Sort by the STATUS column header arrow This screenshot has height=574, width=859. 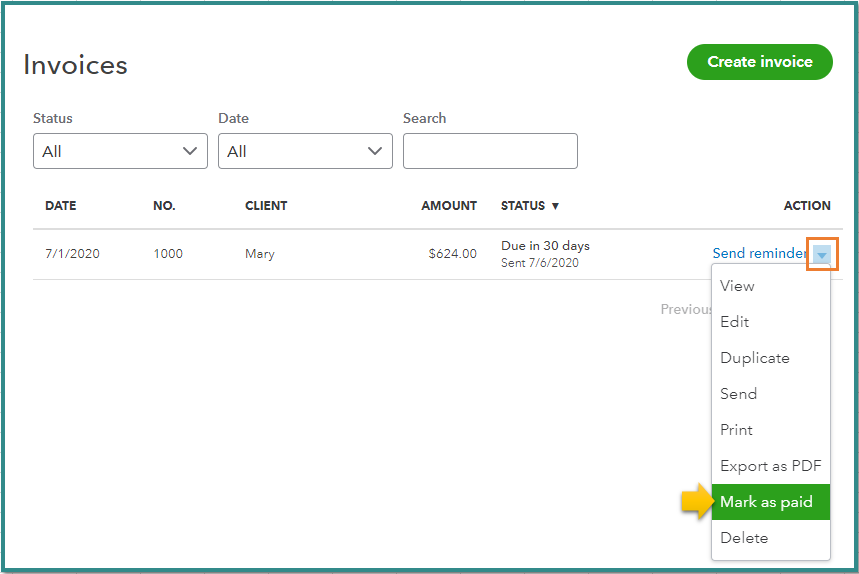pos(555,206)
